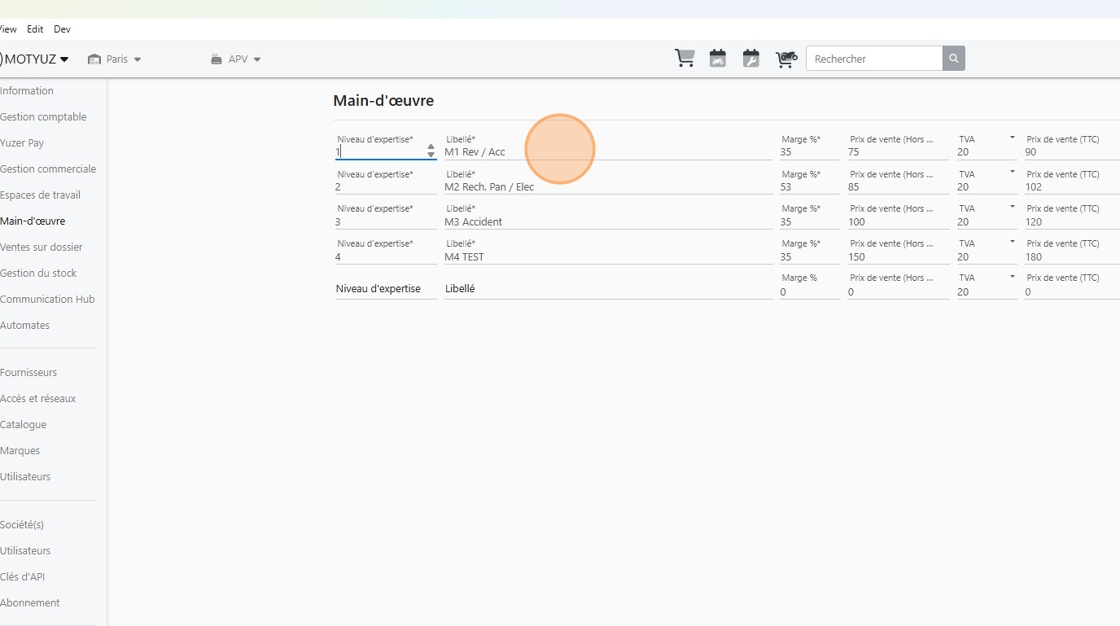Open Communication Hub in sidebar
The image size is (1120, 626).
coord(47,299)
